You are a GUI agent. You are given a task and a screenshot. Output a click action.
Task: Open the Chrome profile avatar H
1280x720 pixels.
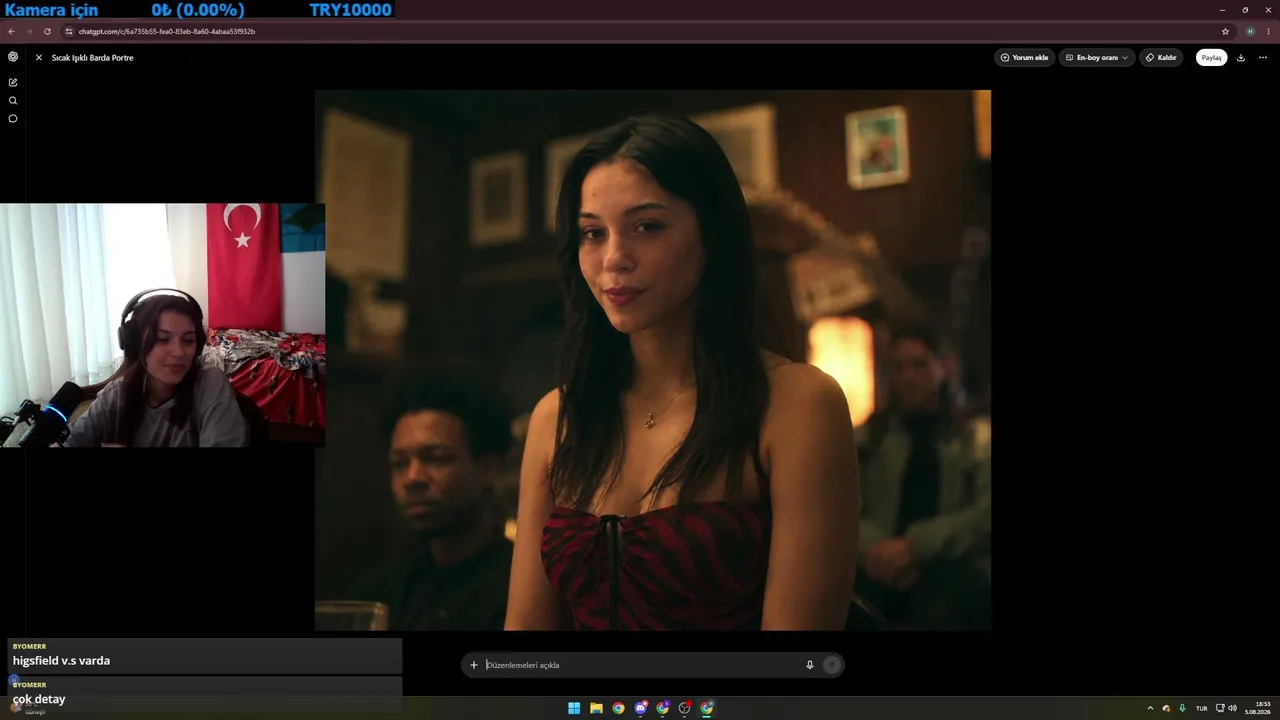coord(1250,31)
